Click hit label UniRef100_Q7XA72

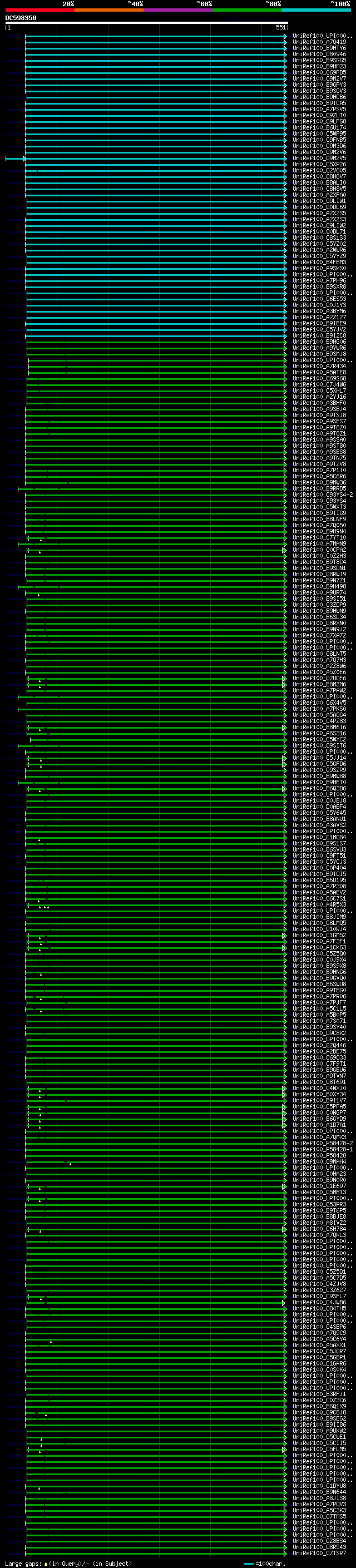[x=319, y=635]
